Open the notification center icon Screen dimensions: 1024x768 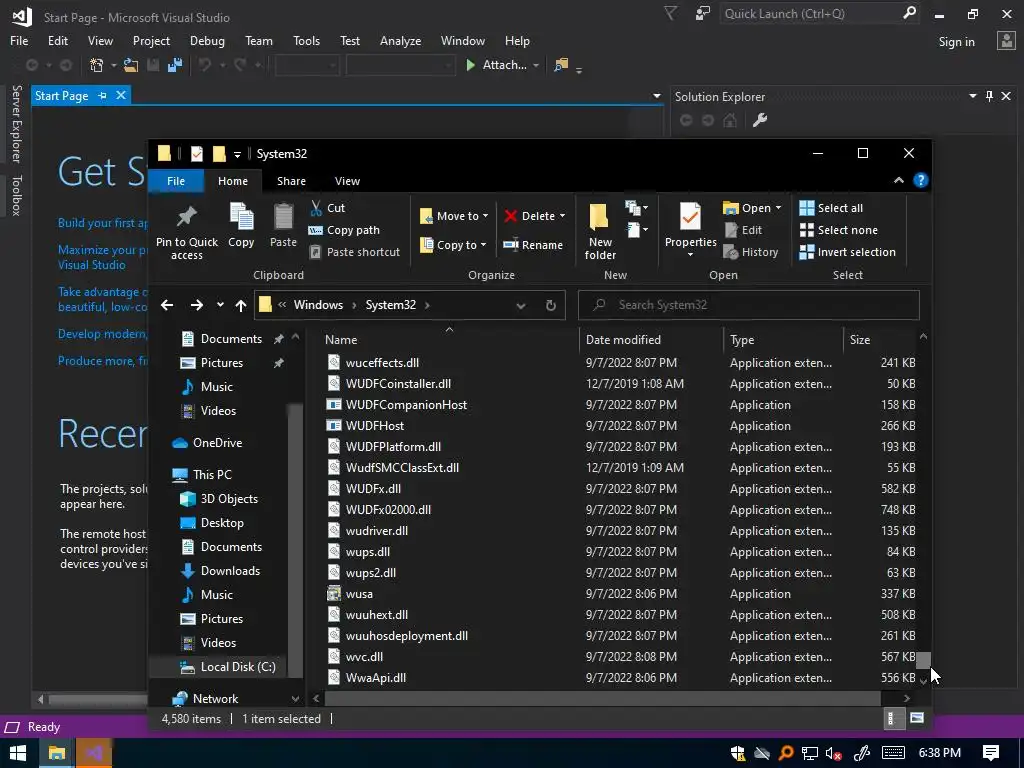coord(991,753)
